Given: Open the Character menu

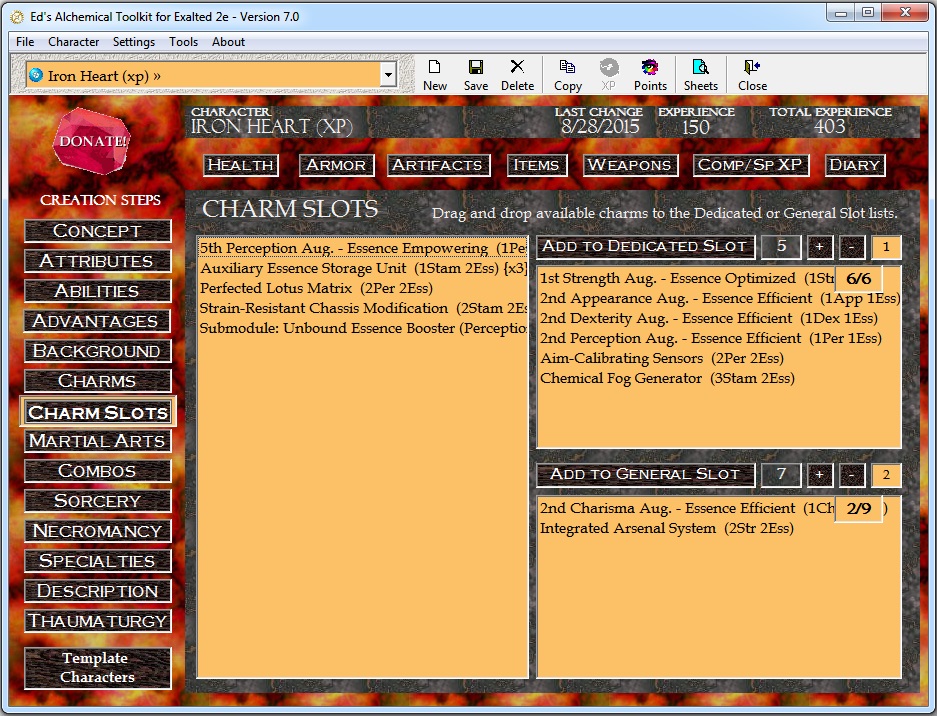Looking at the screenshot, I should [74, 42].
